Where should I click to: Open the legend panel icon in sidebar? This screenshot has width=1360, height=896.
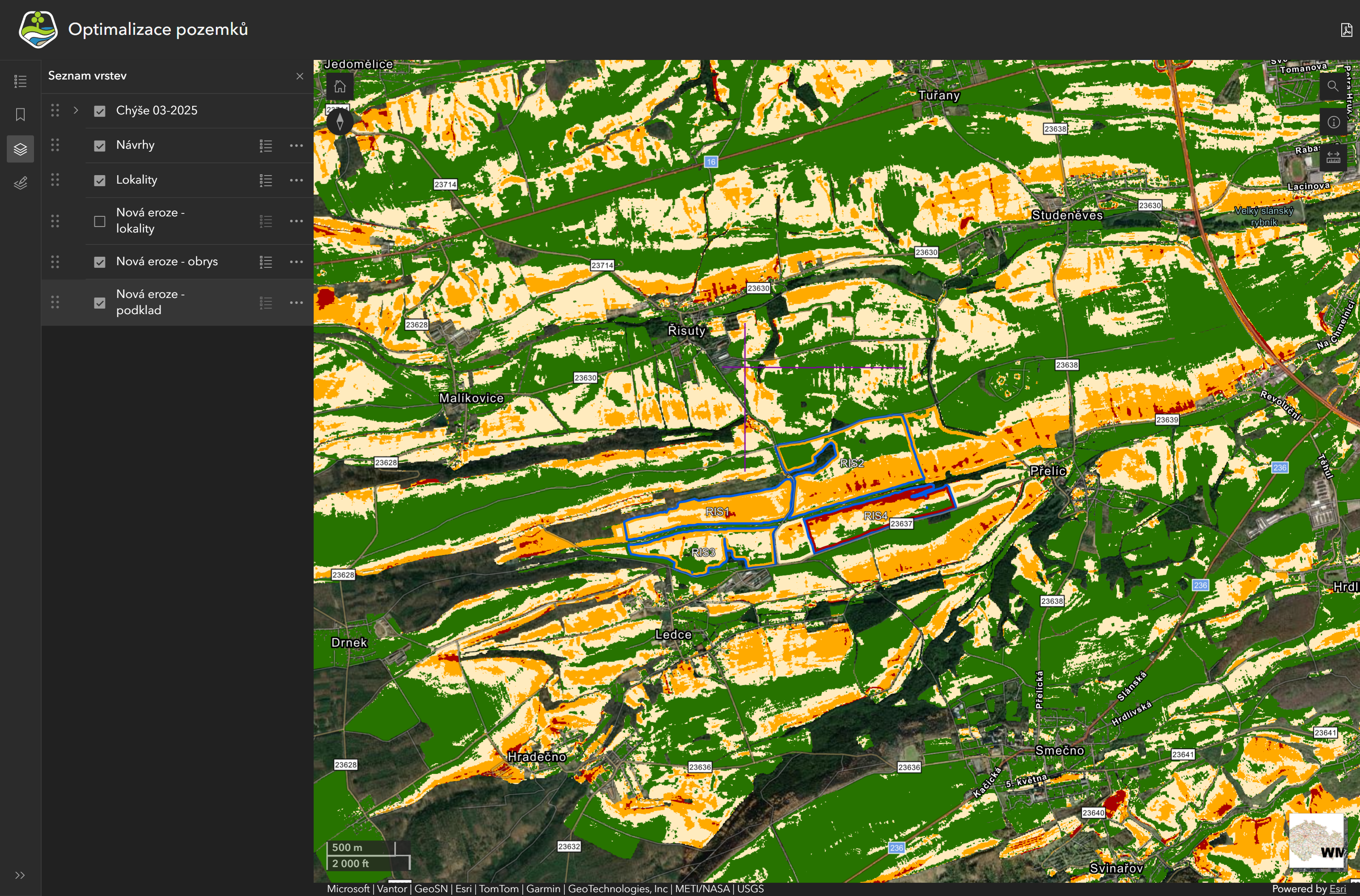[20, 81]
